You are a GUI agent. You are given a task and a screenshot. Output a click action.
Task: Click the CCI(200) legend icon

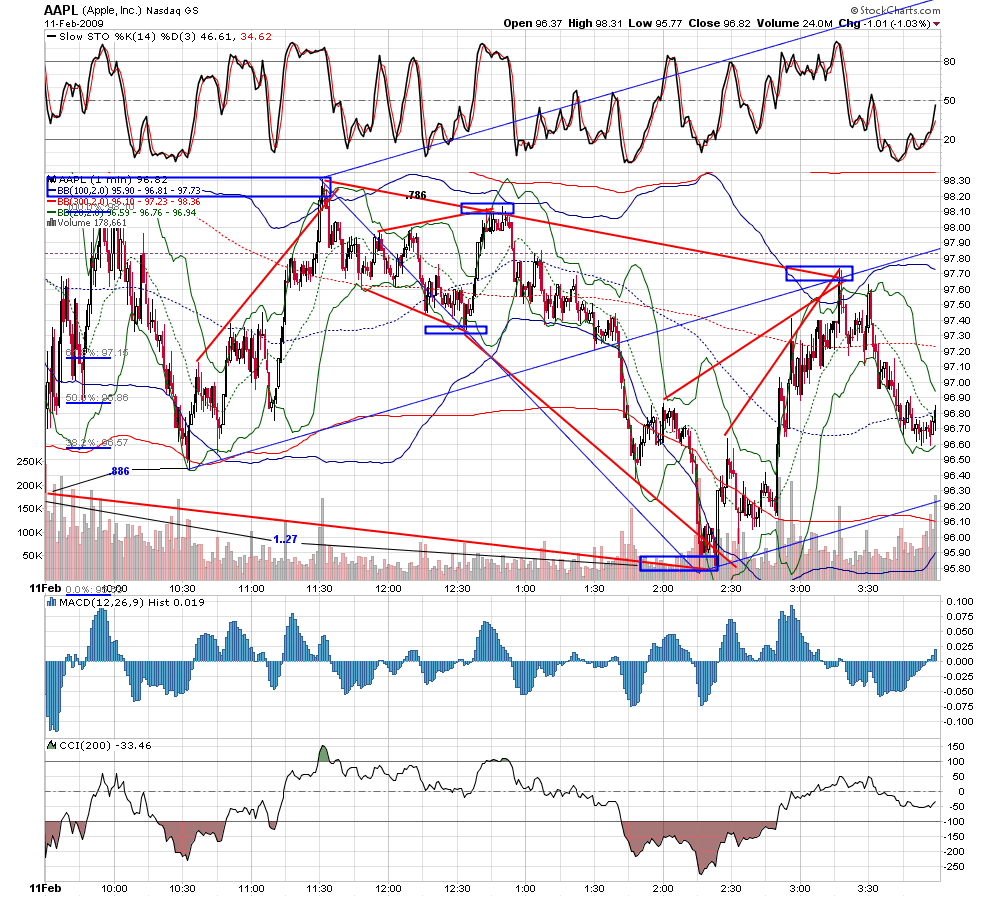(x=52, y=746)
